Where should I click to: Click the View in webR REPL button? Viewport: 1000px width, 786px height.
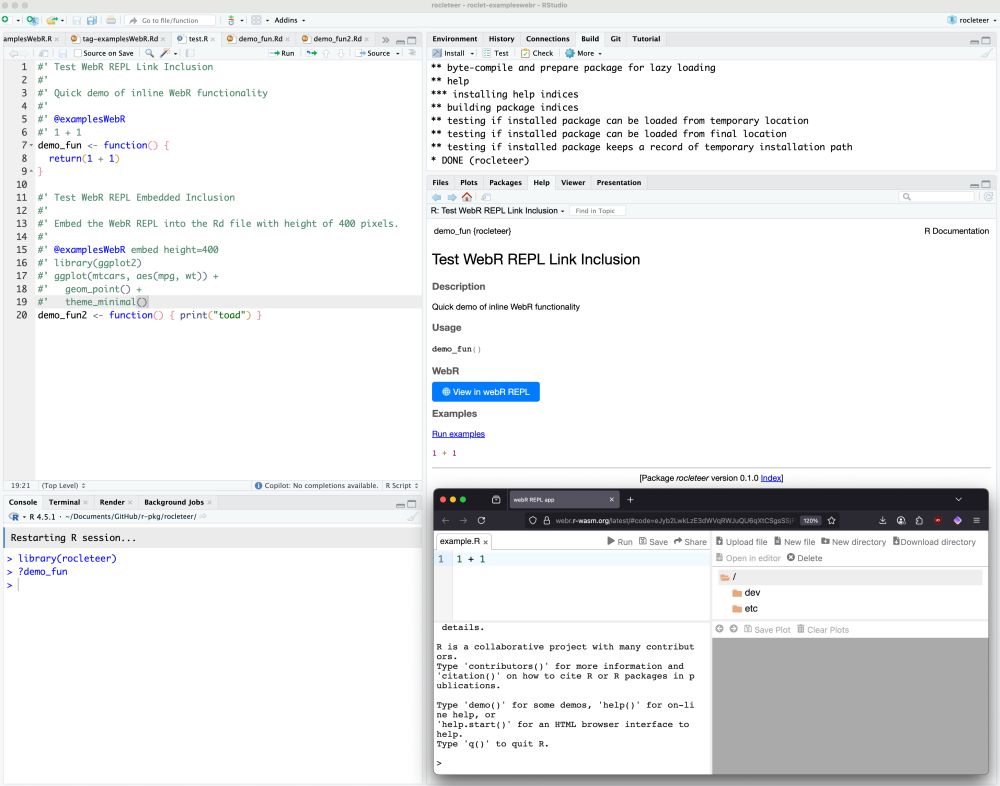[x=486, y=391]
